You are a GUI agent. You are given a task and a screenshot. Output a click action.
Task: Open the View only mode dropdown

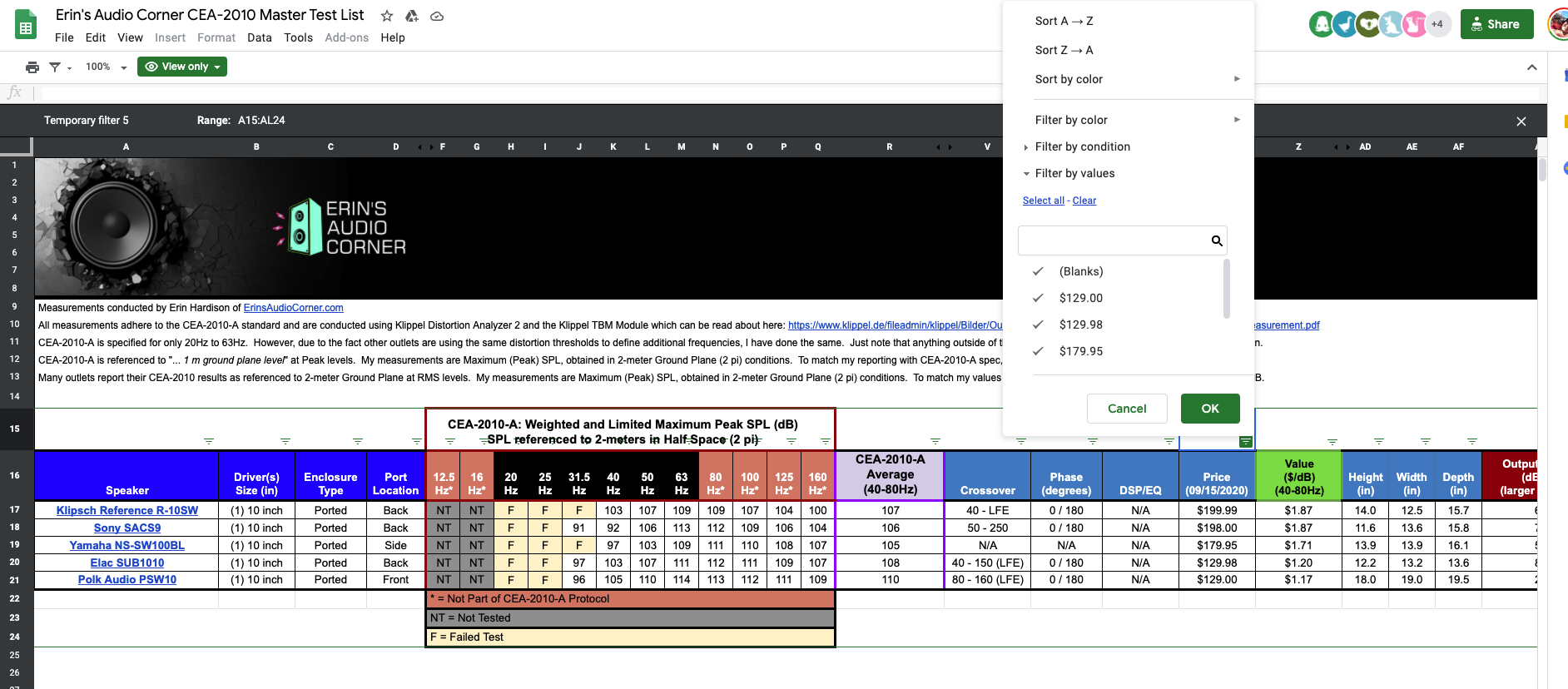(182, 67)
